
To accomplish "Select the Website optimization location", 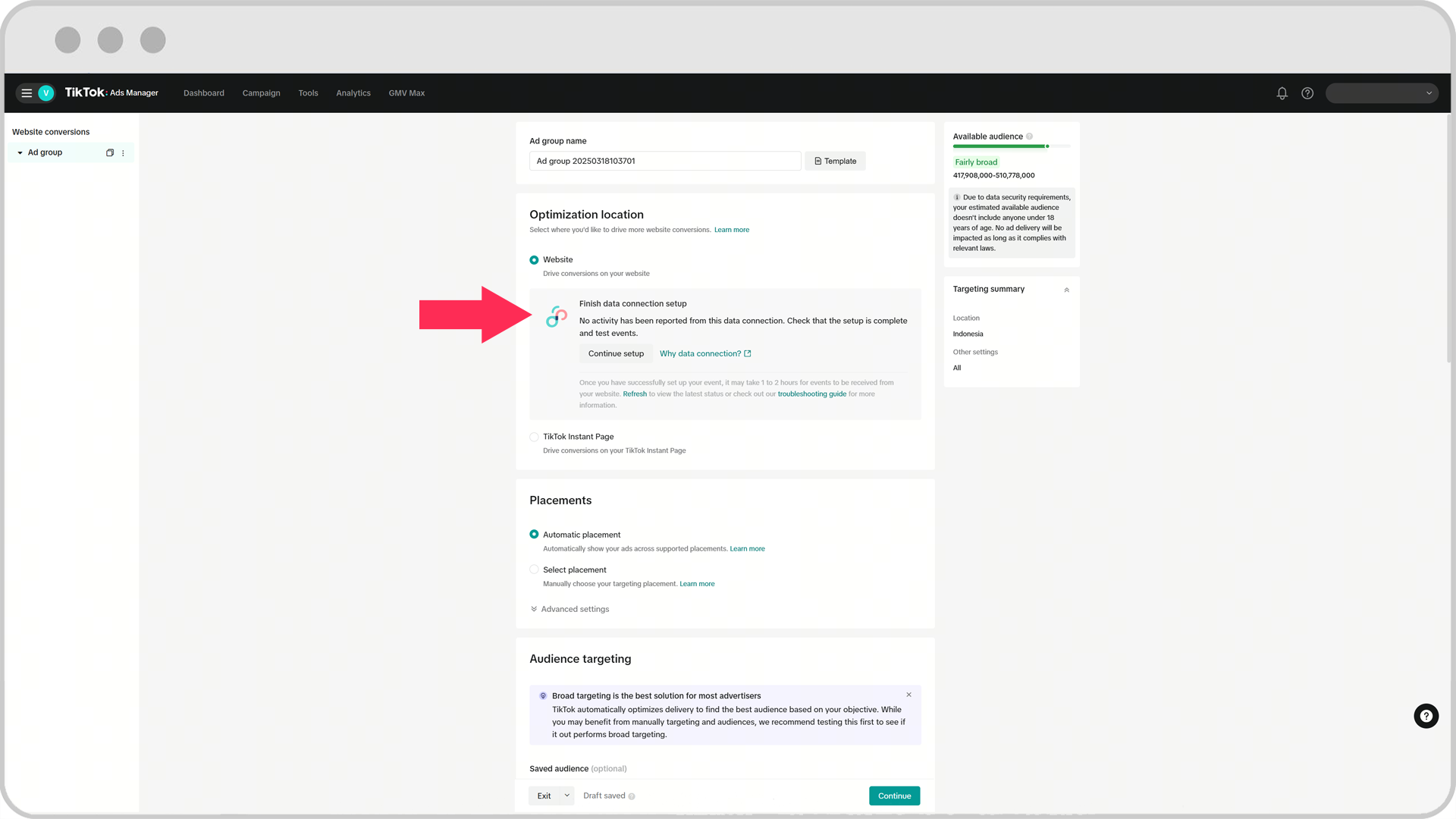I will click(534, 259).
